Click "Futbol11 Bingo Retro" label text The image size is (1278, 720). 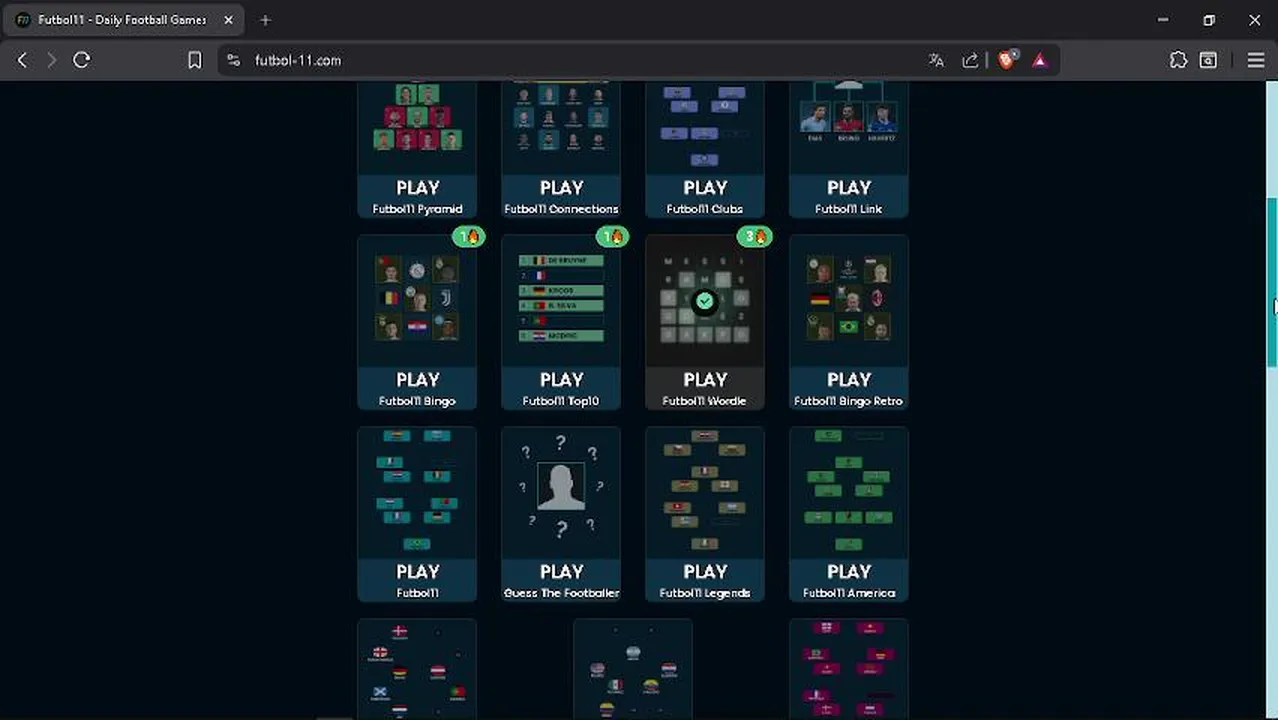[849, 401]
